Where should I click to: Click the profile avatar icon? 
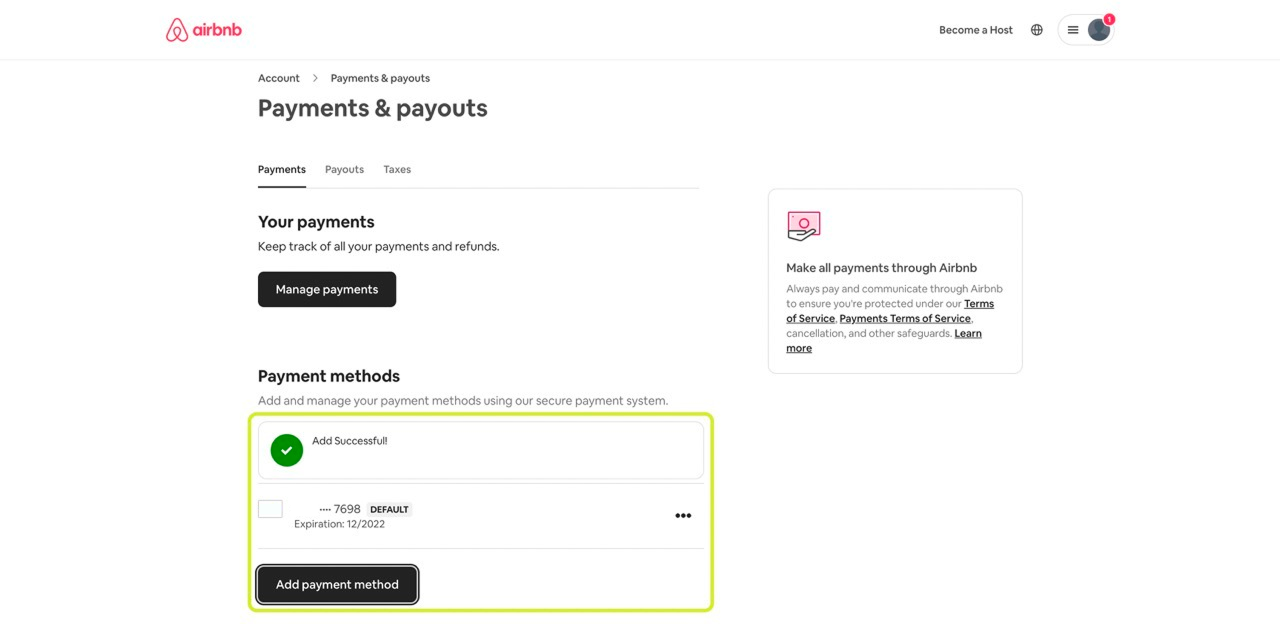(1098, 31)
